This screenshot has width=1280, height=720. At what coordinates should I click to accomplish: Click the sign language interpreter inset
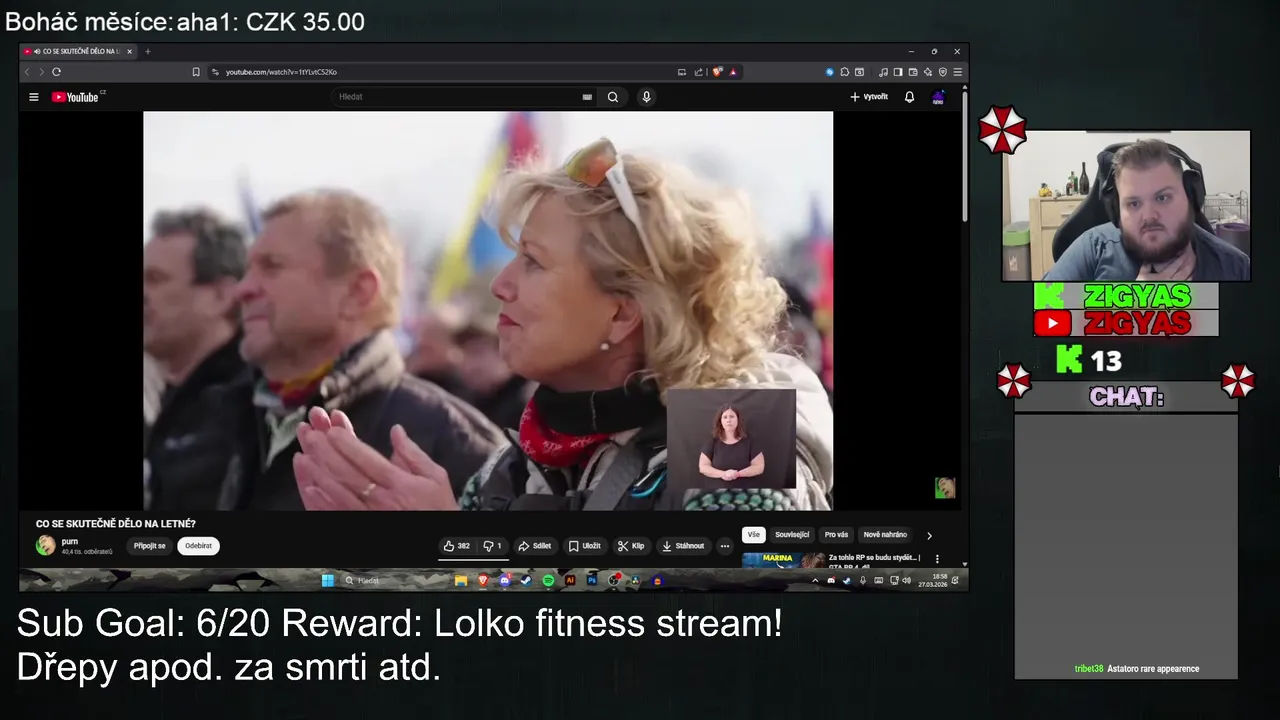point(731,440)
